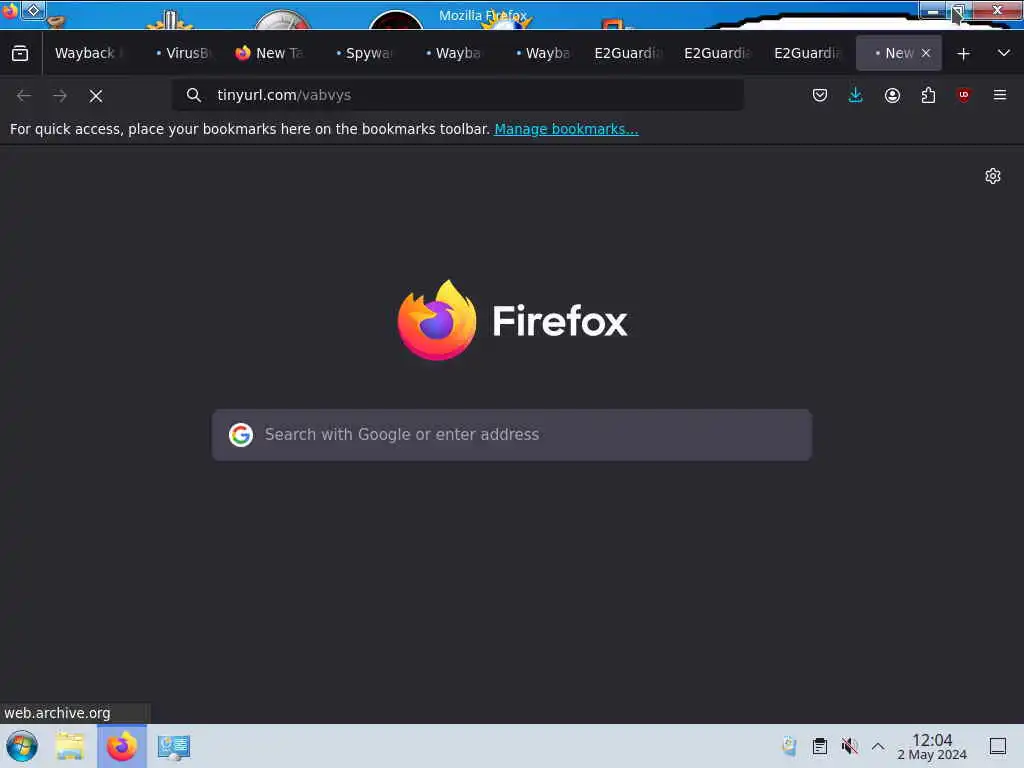
Task: Close the active New tab
Action: tap(926, 54)
